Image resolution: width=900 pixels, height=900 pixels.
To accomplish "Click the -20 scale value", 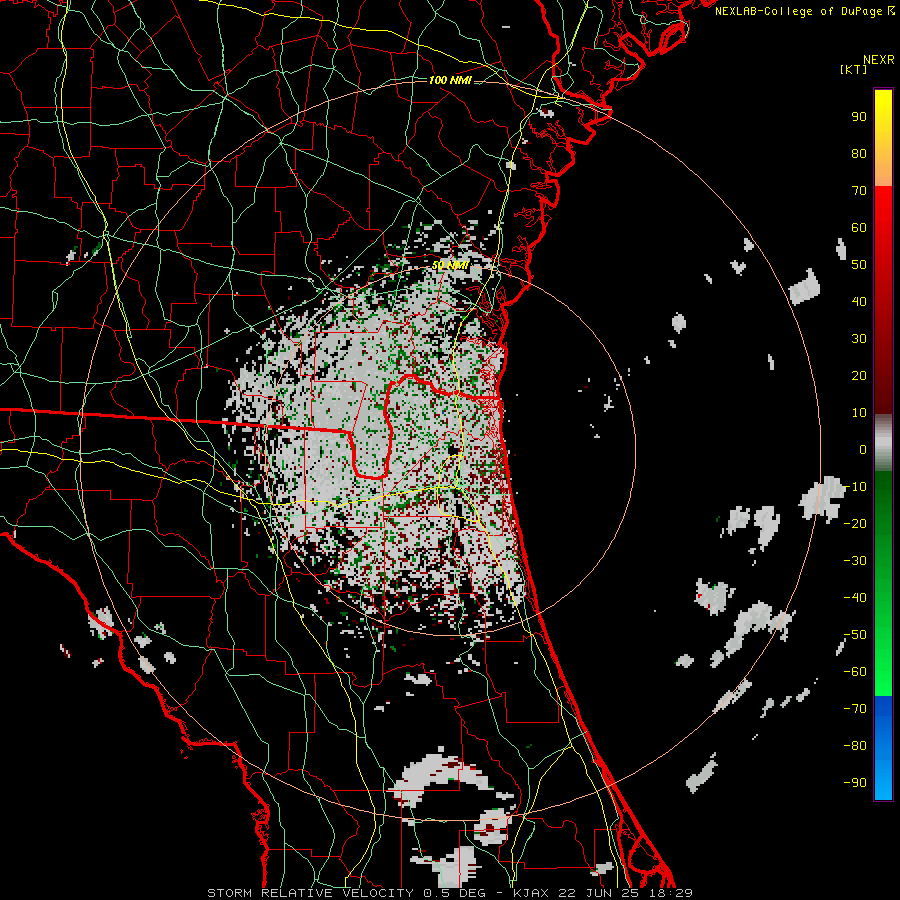I will (x=855, y=523).
